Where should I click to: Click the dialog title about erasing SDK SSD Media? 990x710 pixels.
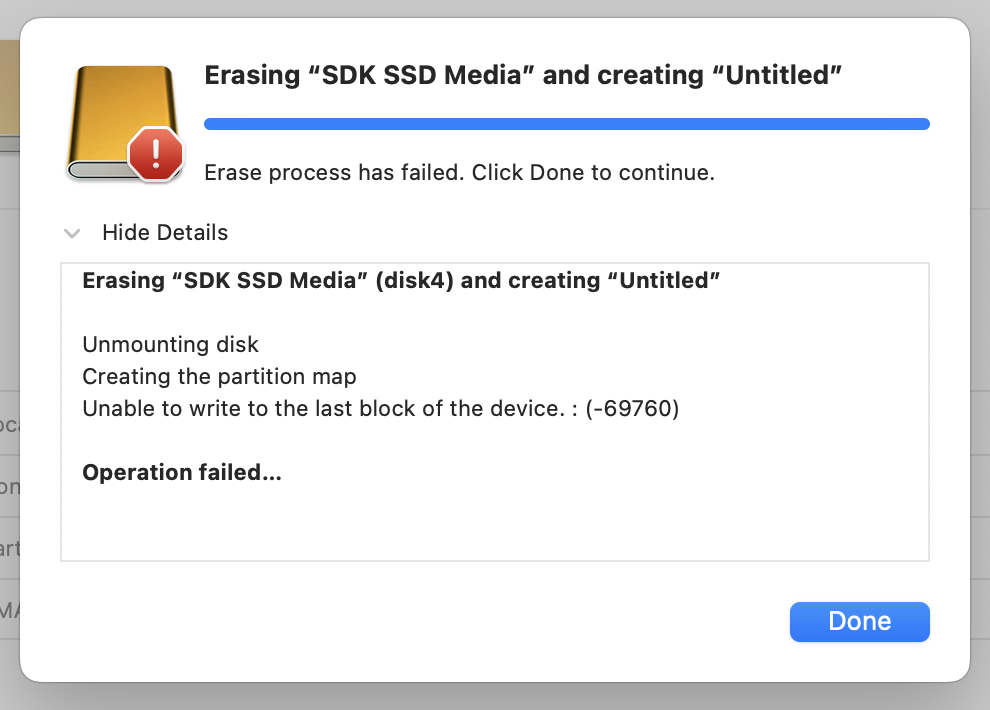[x=520, y=76]
